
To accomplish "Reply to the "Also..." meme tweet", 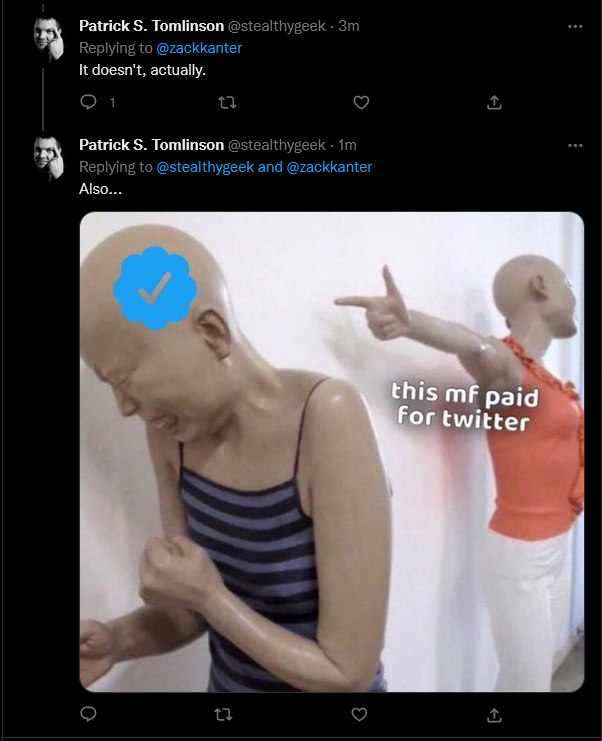I will [x=88, y=714].
